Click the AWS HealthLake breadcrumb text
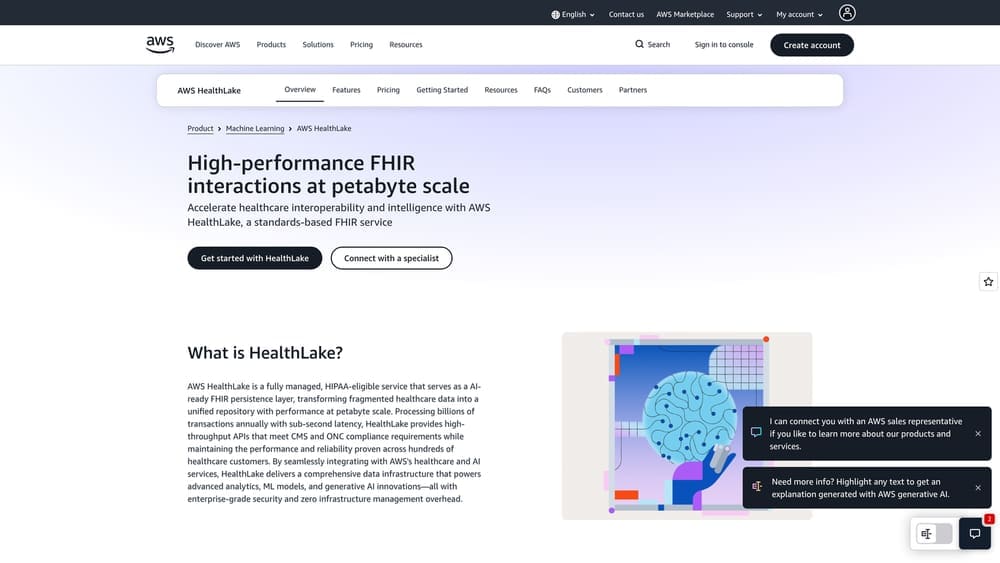This screenshot has width=1000, height=563. pyautogui.click(x=324, y=129)
